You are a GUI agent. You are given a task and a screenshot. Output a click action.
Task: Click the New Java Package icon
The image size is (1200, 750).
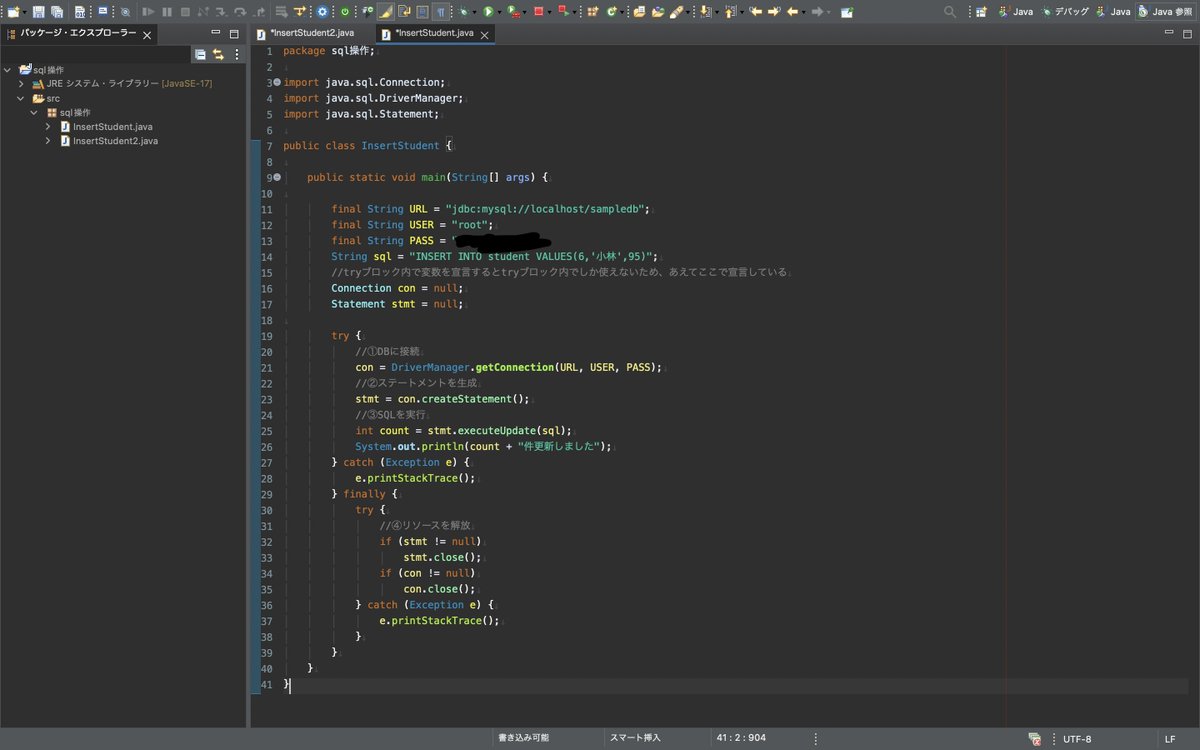click(593, 12)
